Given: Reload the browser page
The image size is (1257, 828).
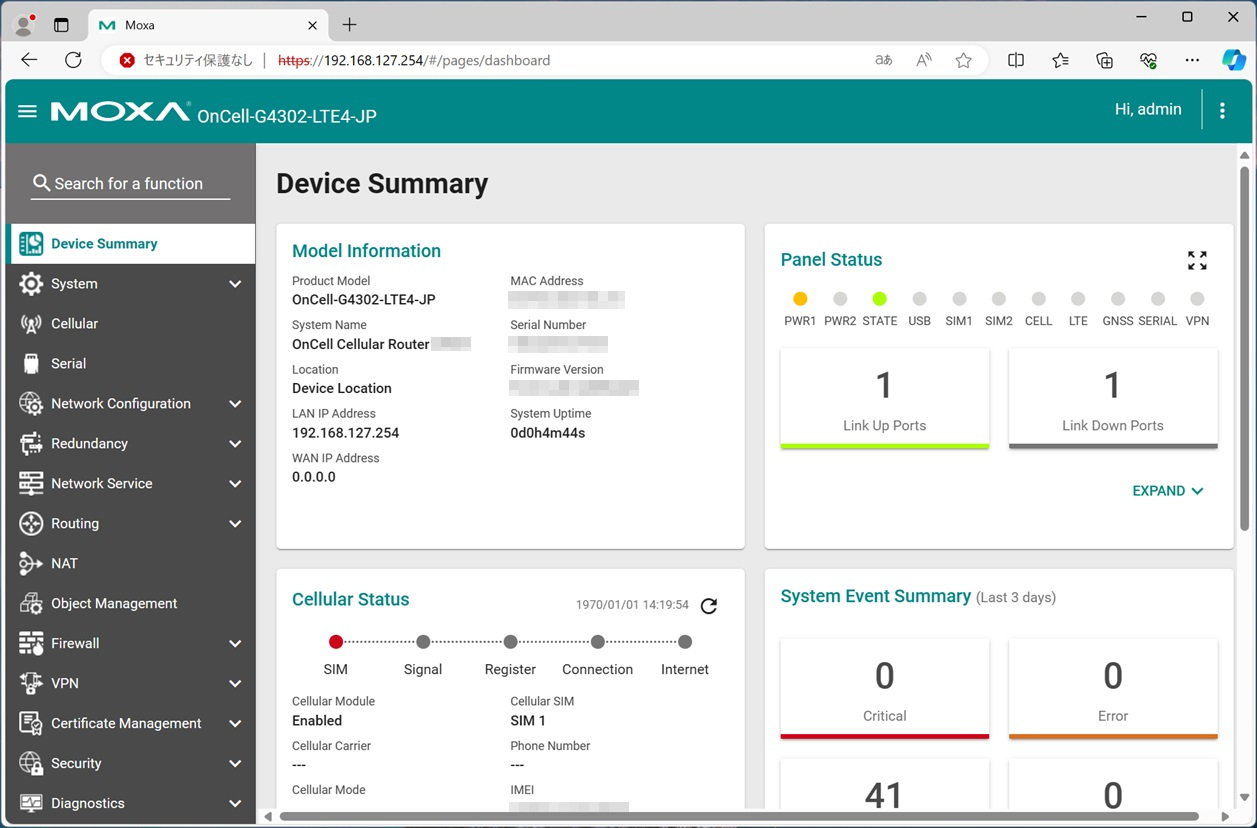Looking at the screenshot, I should coord(73,60).
